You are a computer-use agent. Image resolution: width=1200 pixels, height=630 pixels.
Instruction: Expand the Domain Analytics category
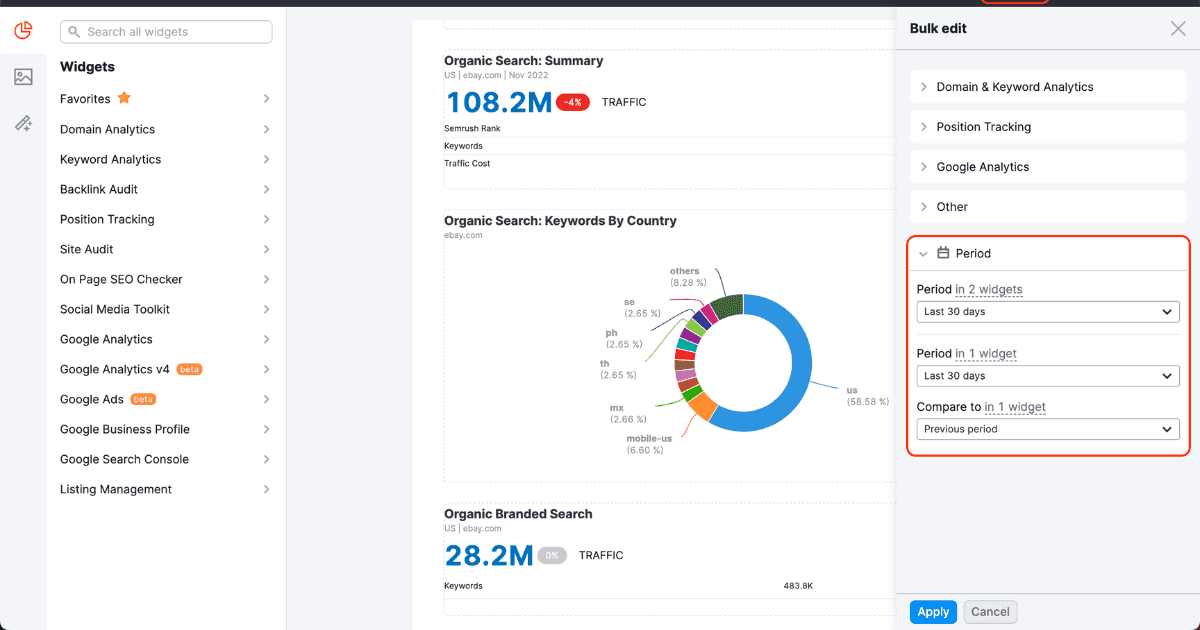pyautogui.click(x=166, y=129)
